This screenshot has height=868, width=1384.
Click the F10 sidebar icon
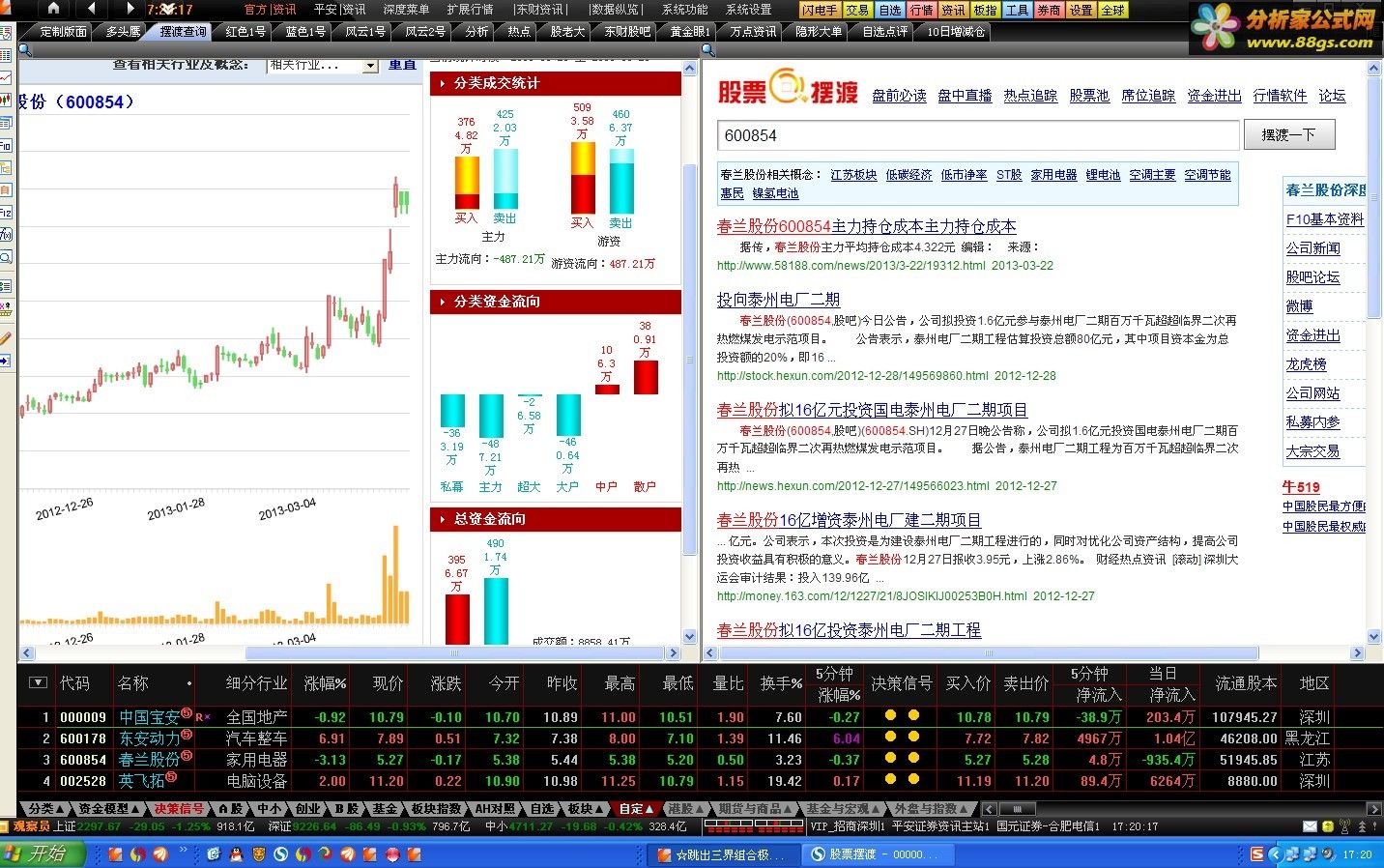(6, 145)
